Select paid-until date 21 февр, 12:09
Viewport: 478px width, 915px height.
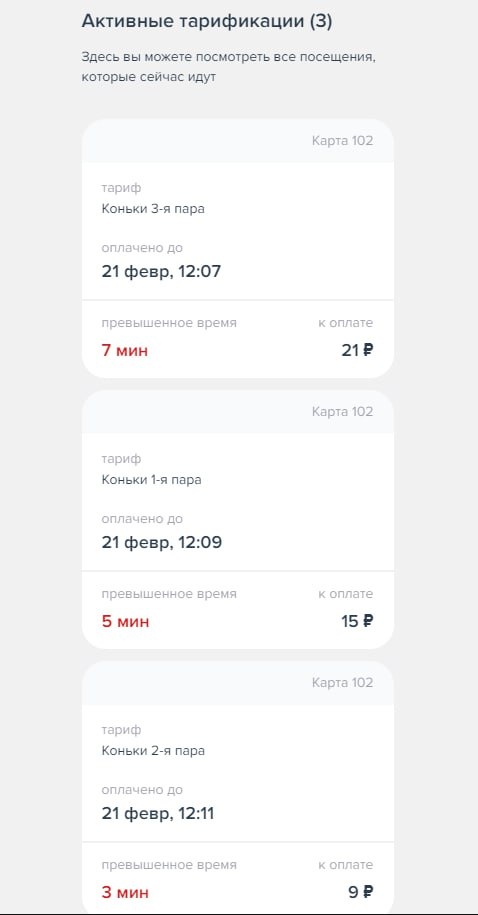[x=162, y=543]
